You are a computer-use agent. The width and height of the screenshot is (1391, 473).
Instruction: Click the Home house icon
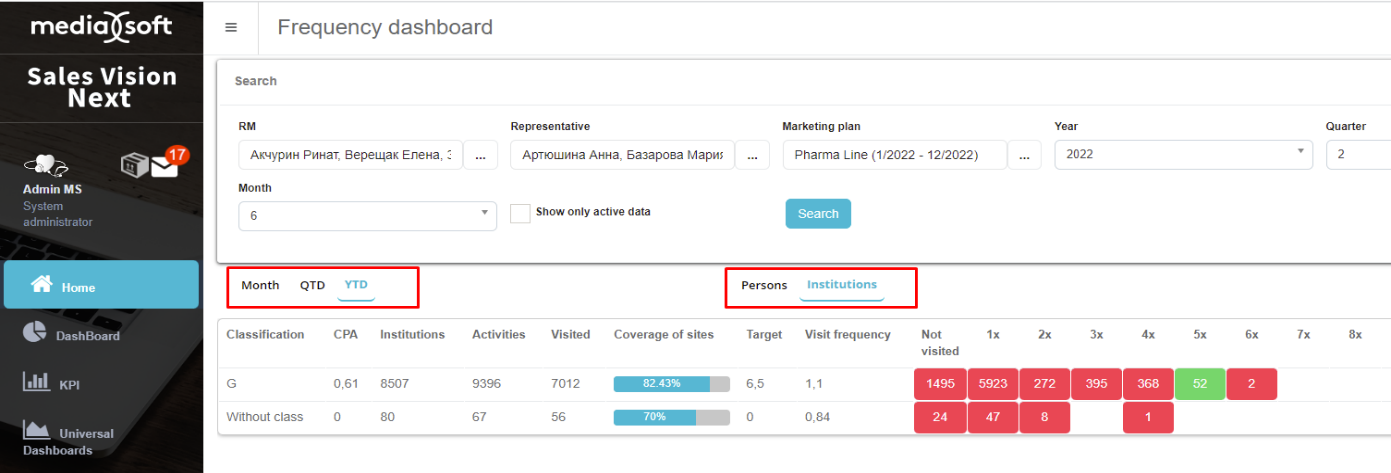[x=42, y=285]
